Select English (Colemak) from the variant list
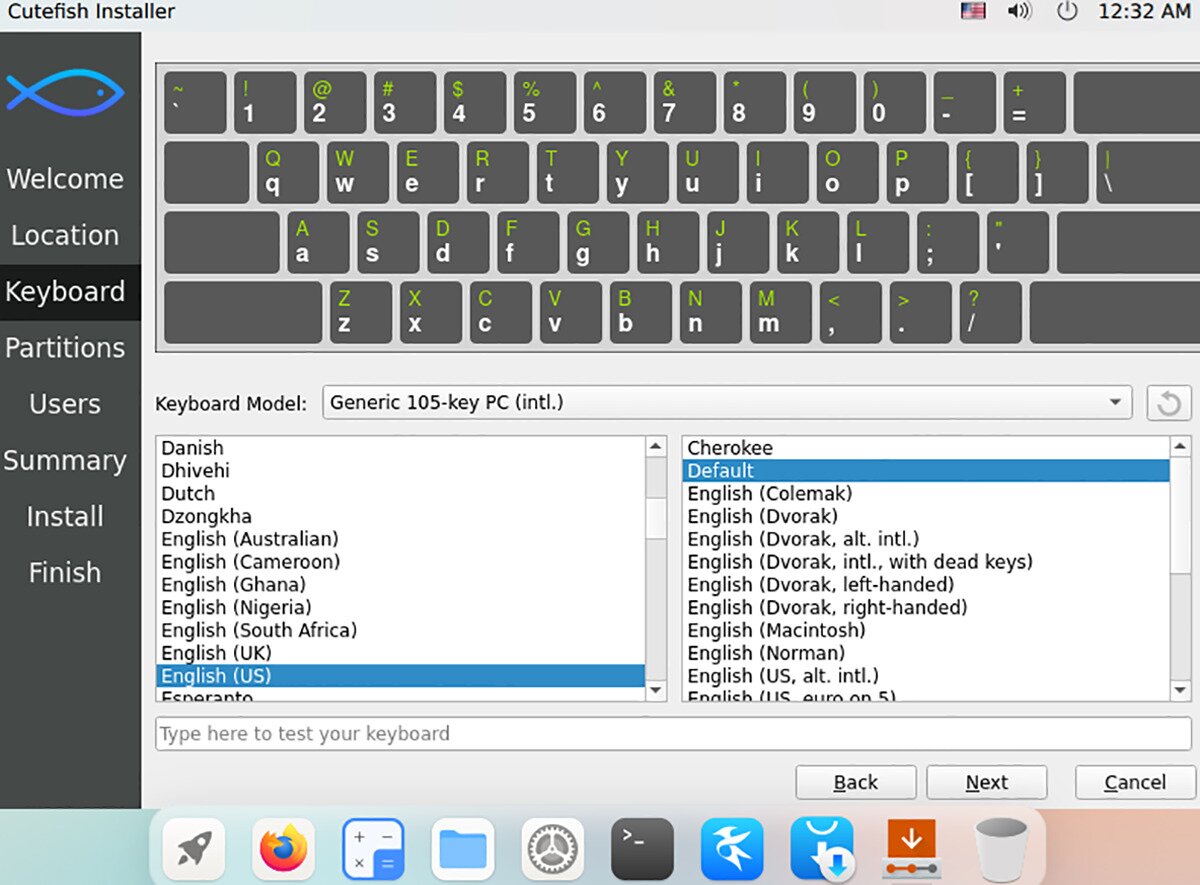The image size is (1200, 885). (769, 493)
